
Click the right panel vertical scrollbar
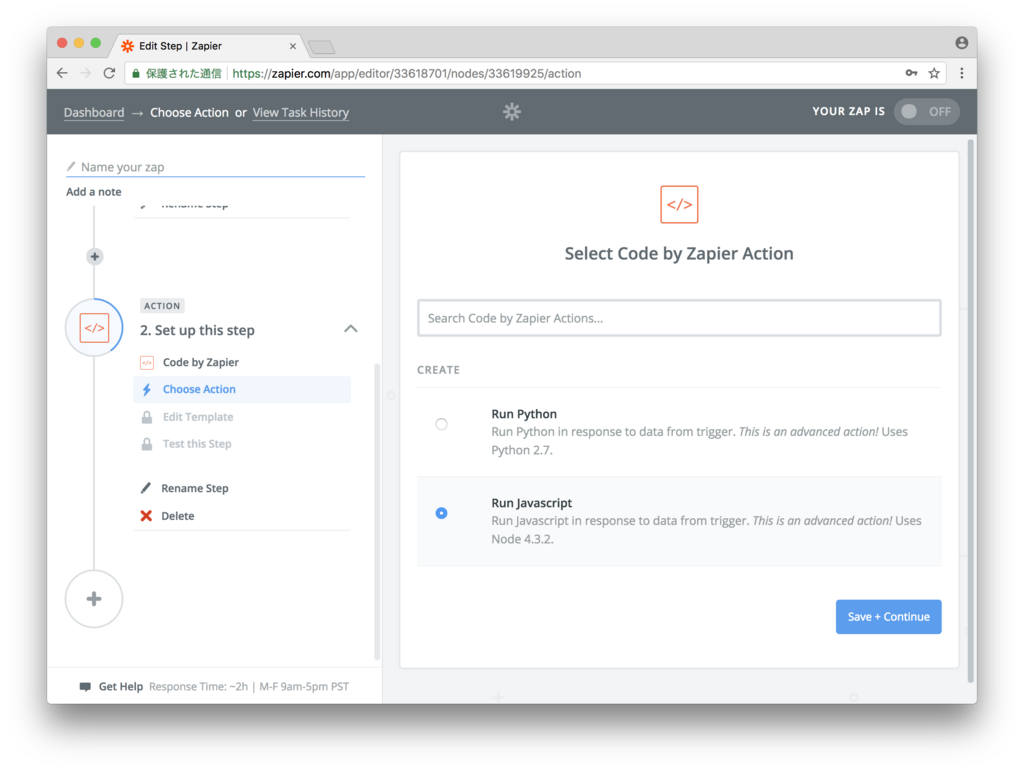click(x=970, y=411)
